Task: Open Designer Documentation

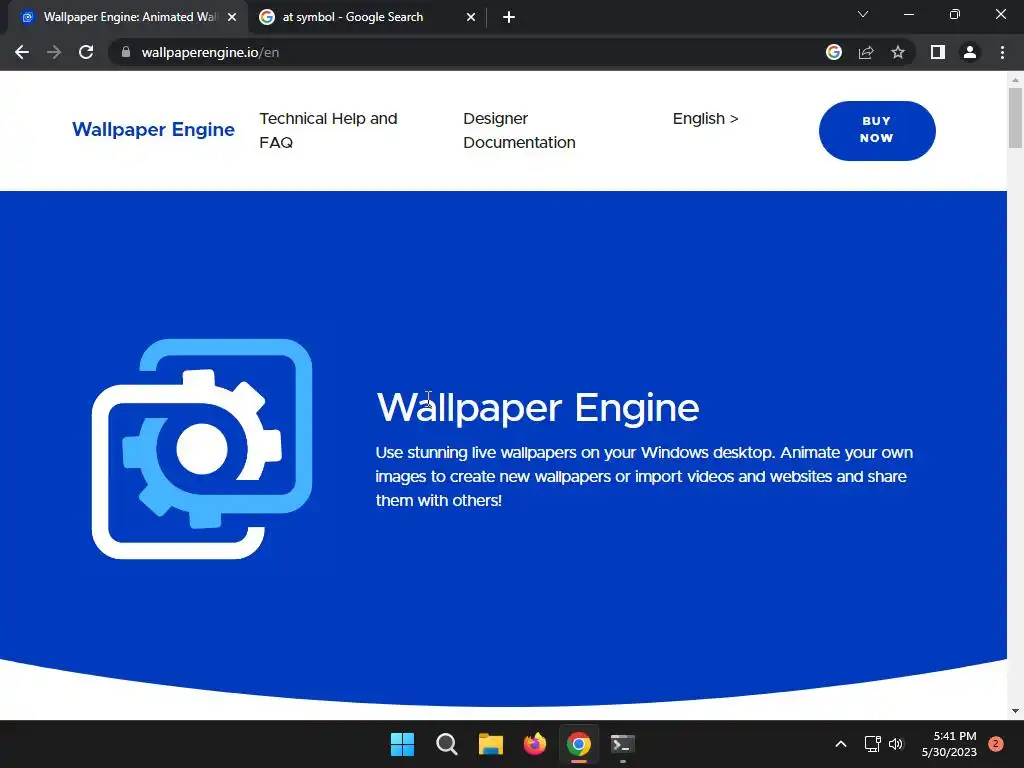Action: (x=519, y=131)
